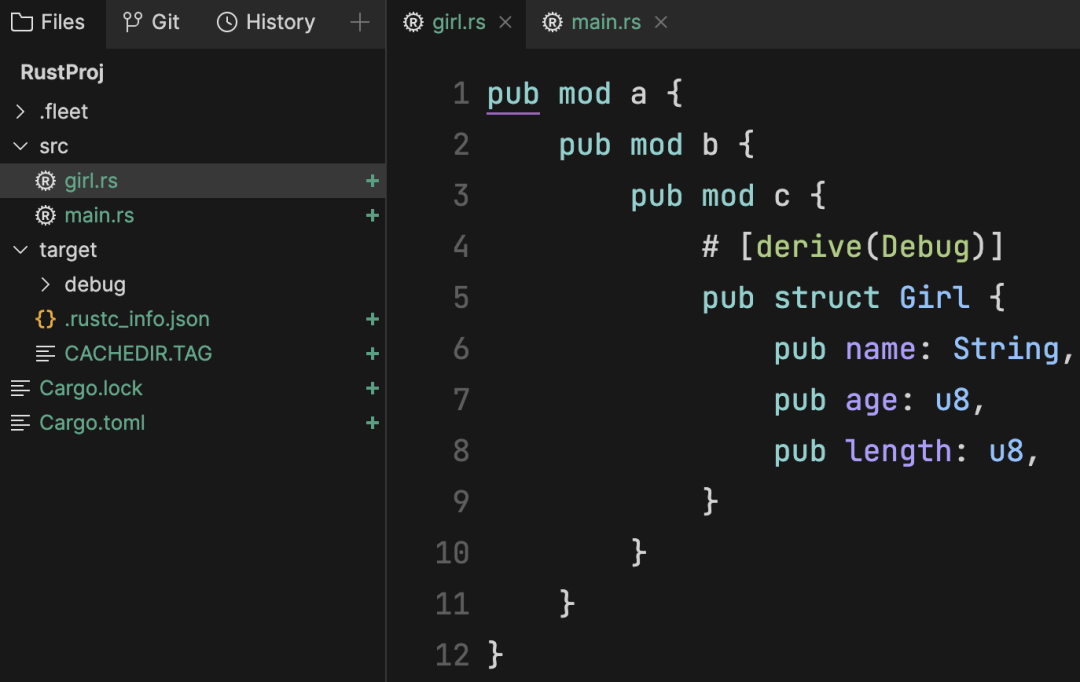Click the Girl struct name in code
1080x682 pixels.
pyautogui.click(x=935, y=298)
